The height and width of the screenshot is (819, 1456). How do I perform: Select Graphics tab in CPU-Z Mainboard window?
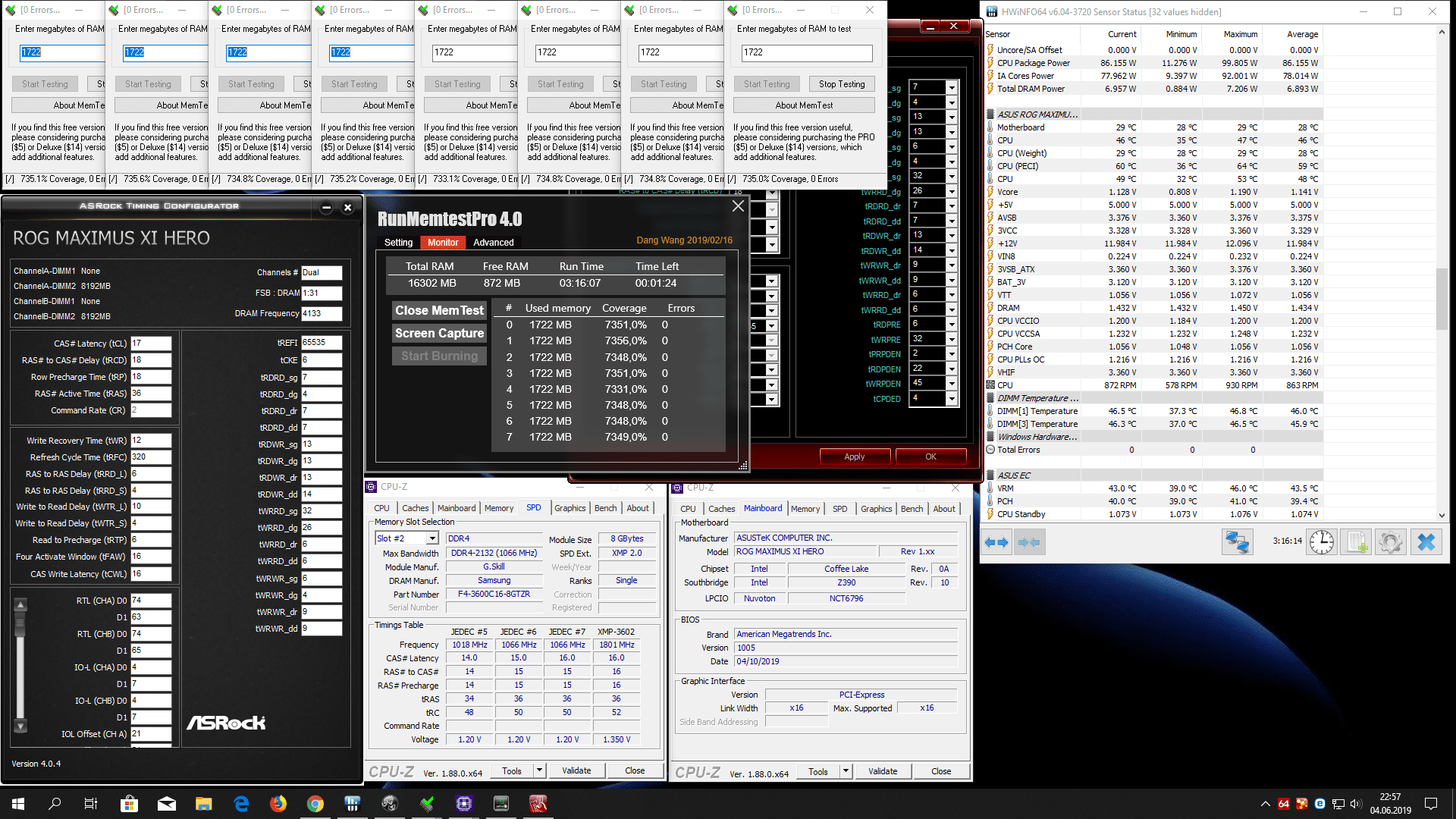(x=876, y=509)
